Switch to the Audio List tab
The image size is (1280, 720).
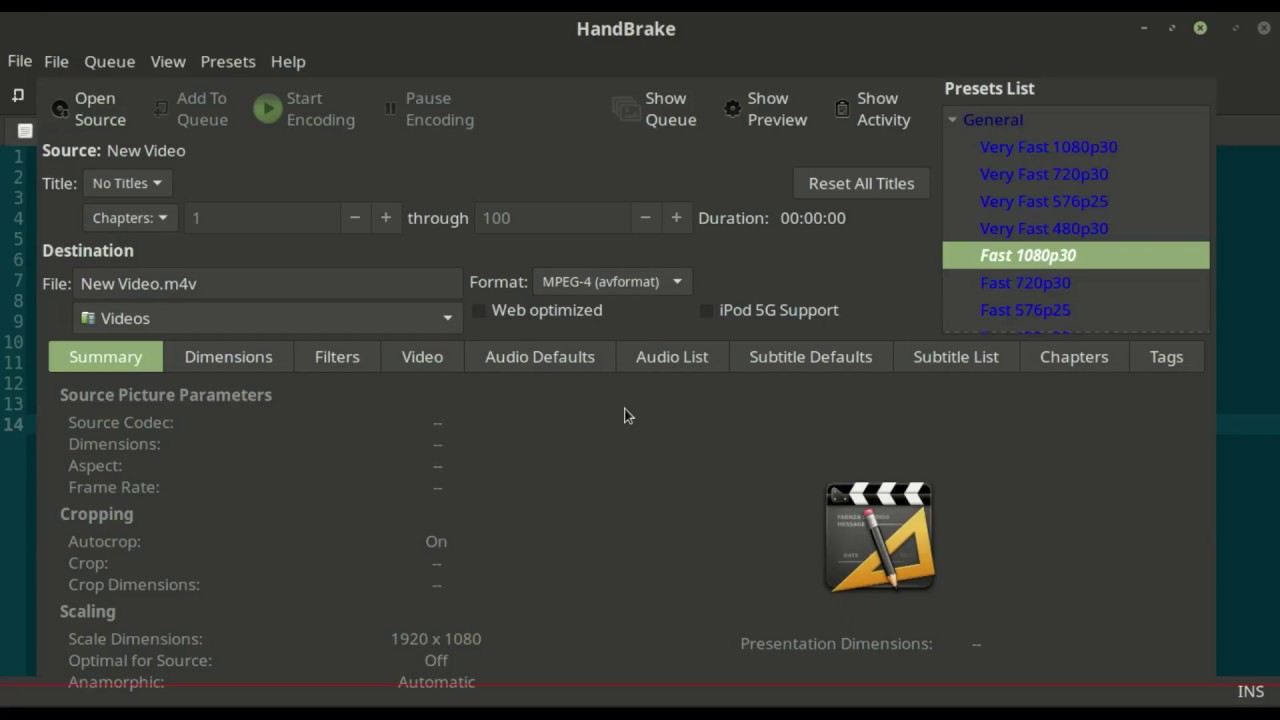click(672, 357)
